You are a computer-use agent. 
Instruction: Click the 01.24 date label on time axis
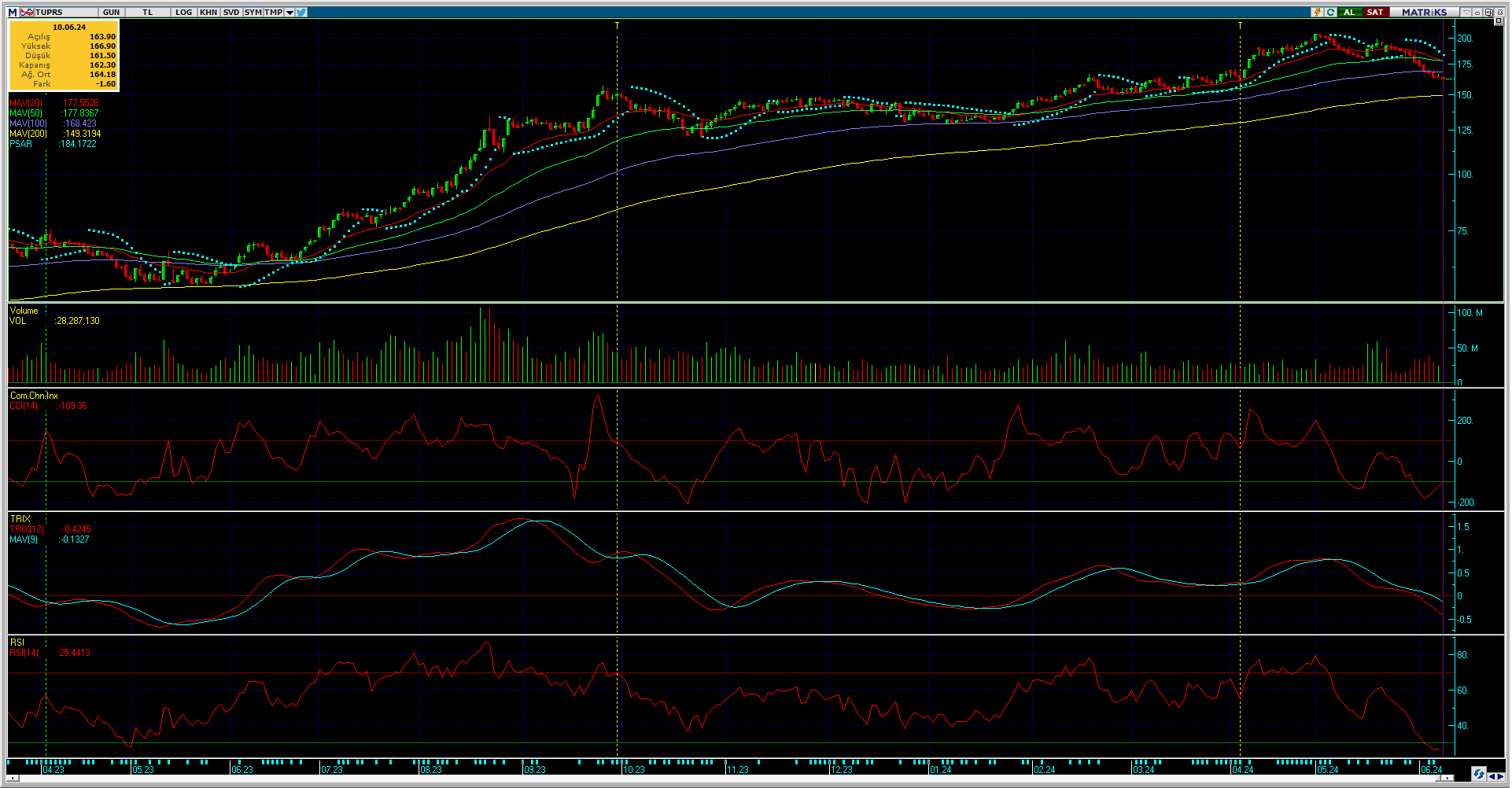[x=940, y=769]
